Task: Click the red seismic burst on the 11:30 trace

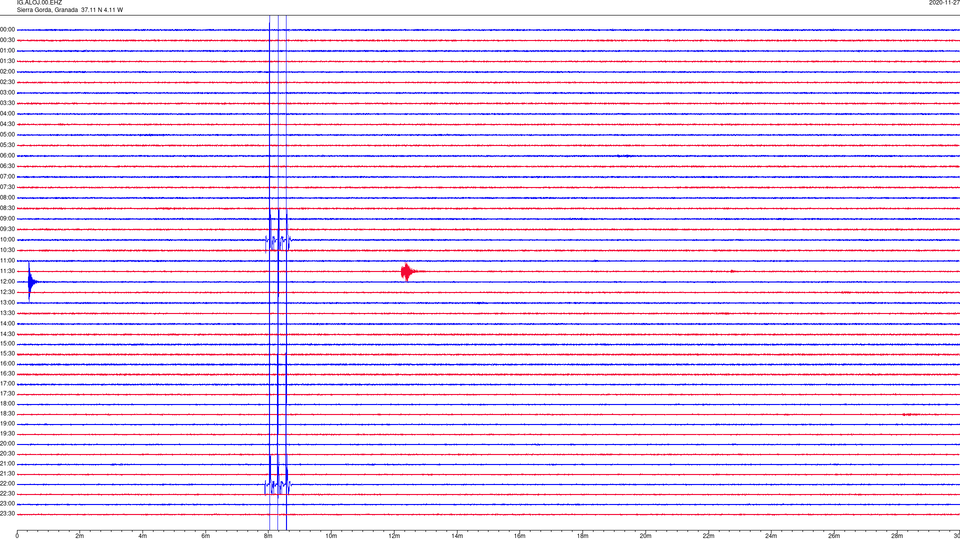Action: (408, 271)
